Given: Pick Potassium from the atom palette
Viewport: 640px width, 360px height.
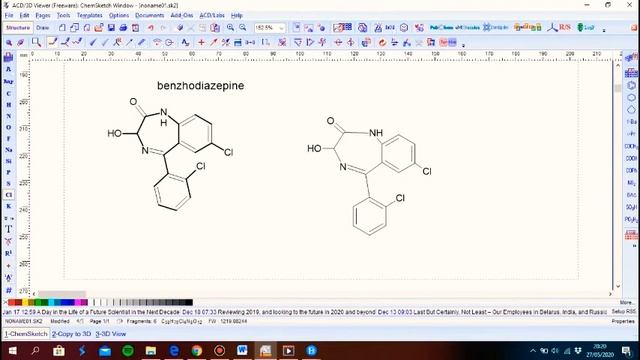Looking at the screenshot, I should [9, 206].
